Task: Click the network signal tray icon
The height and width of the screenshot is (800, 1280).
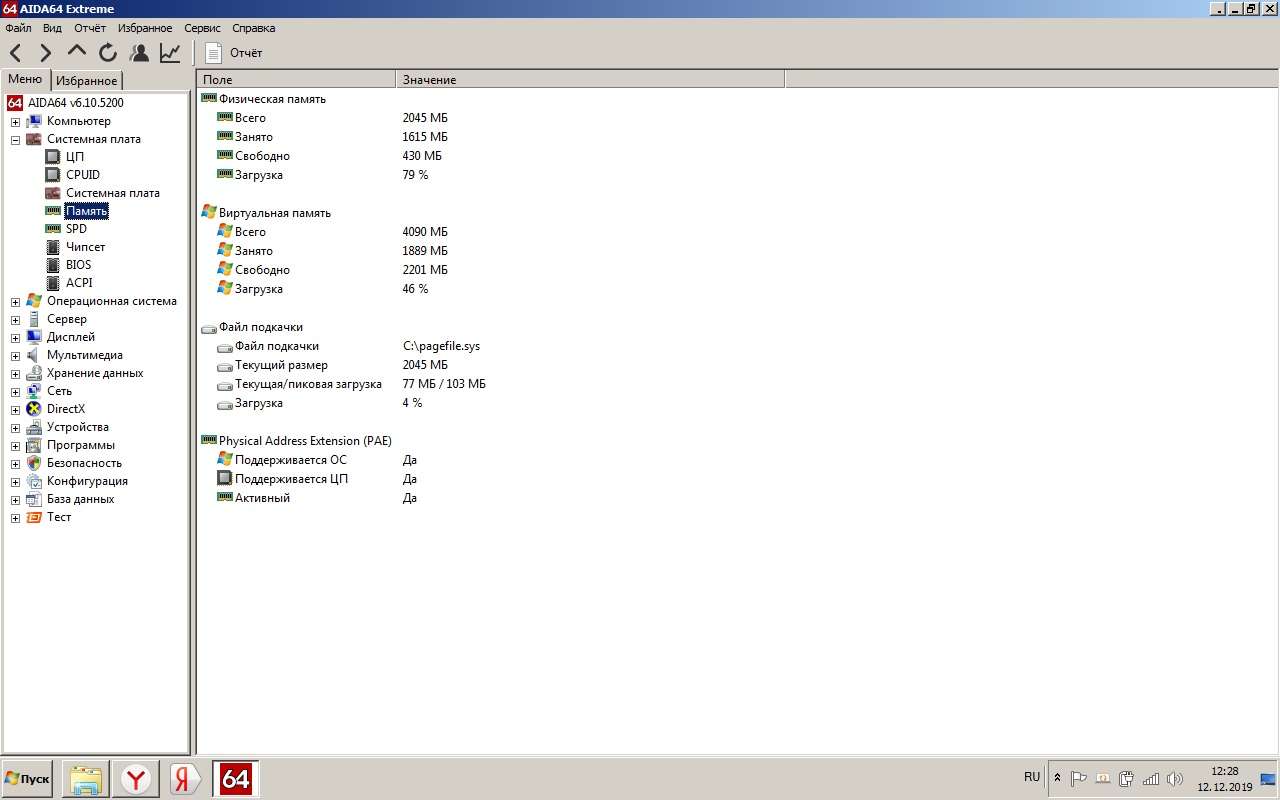Action: 1151,779
